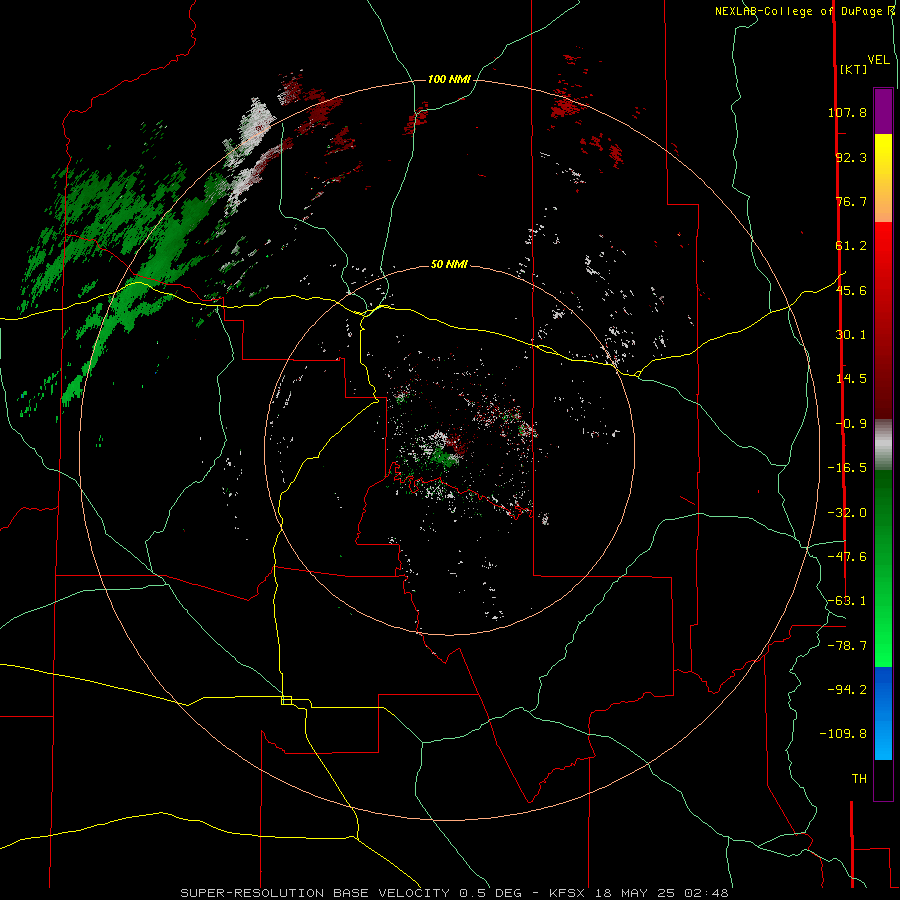Select the 45.6 scale value

(851, 290)
